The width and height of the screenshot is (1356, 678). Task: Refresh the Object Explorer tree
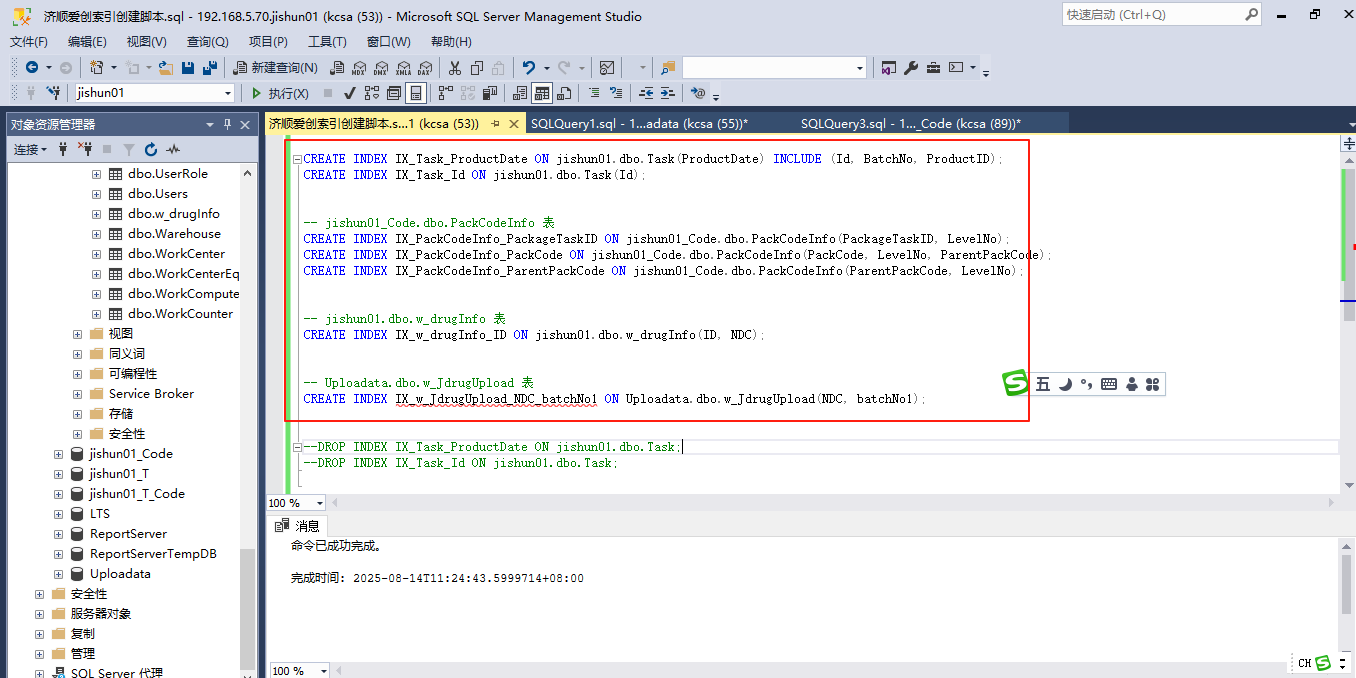[x=151, y=149]
